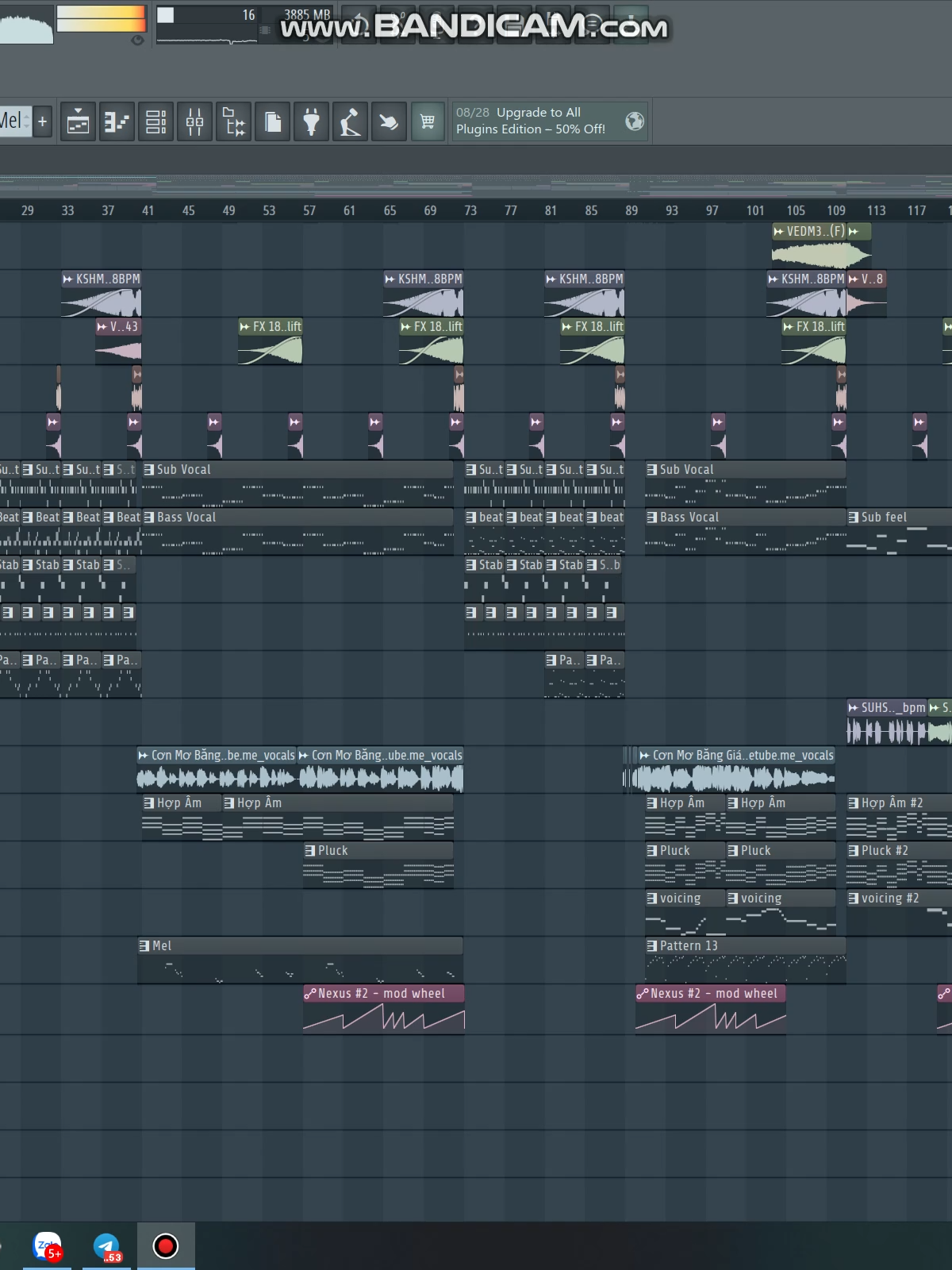Open clip menu icon of Hợp Âm #2
The image size is (952, 1270).
coord(854,803)
